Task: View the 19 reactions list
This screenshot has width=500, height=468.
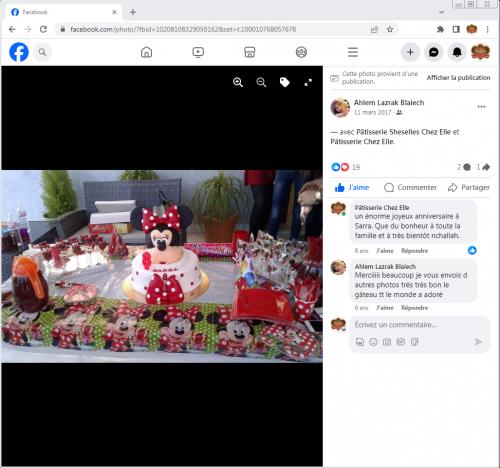Action: [356, 167]
